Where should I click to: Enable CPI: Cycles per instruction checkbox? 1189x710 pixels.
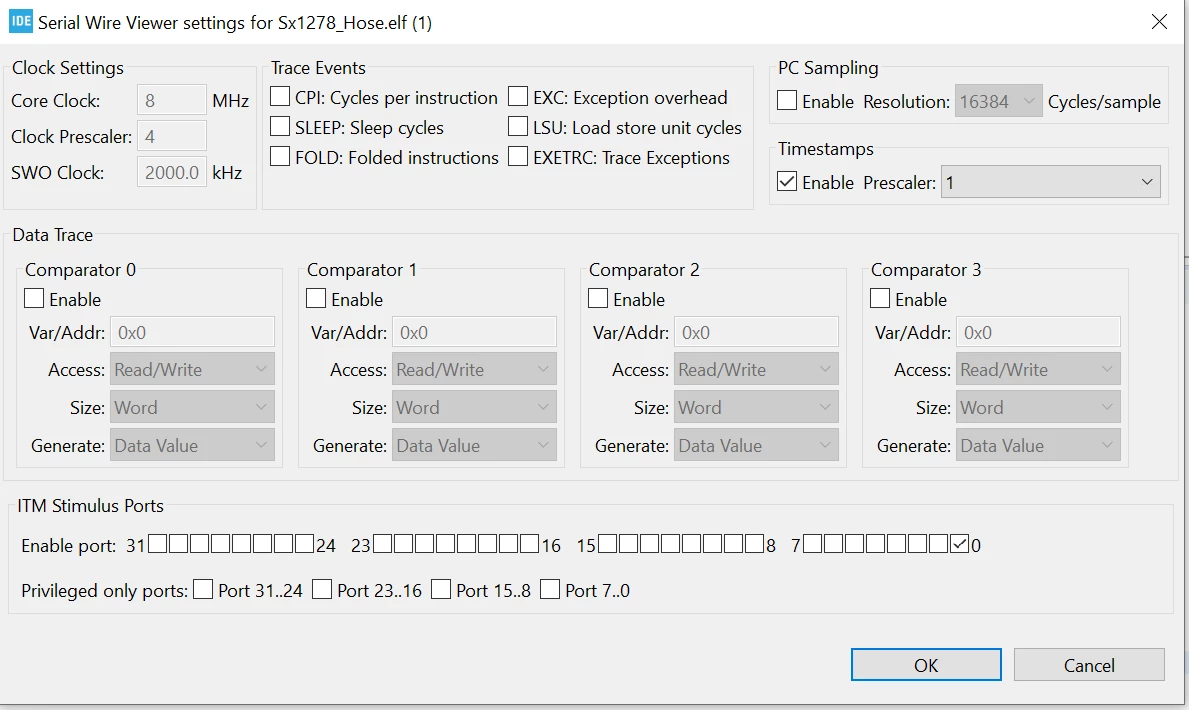click(x=280, y=96)
